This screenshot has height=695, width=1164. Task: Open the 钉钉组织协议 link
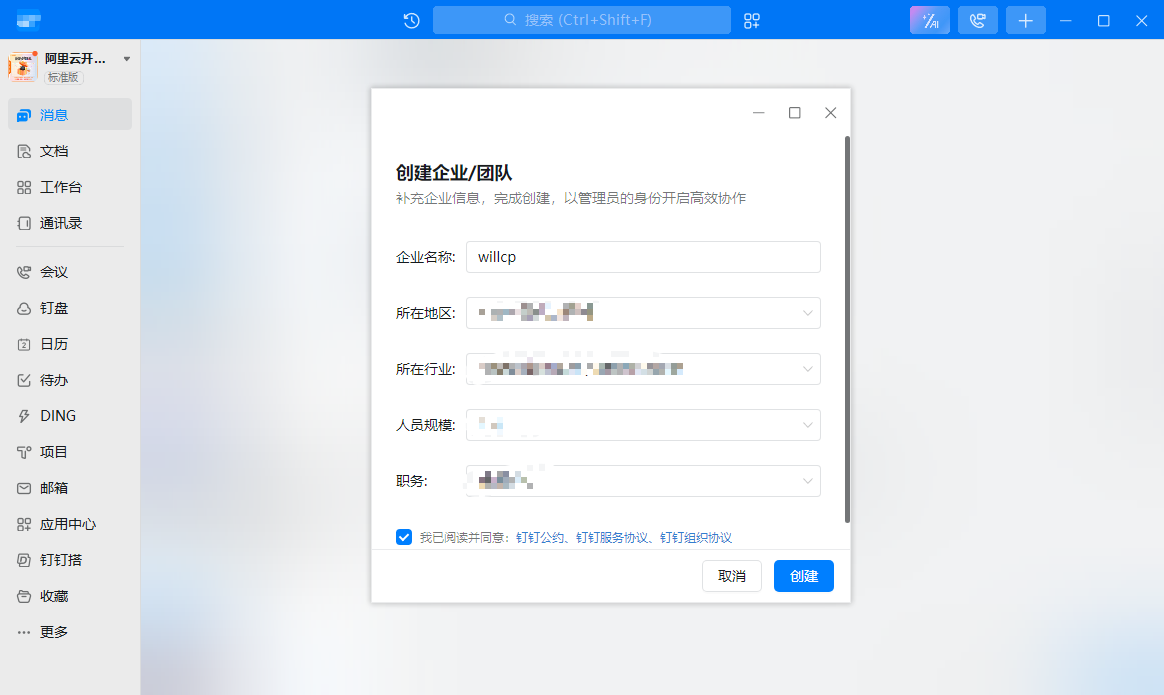click(696, 538)
